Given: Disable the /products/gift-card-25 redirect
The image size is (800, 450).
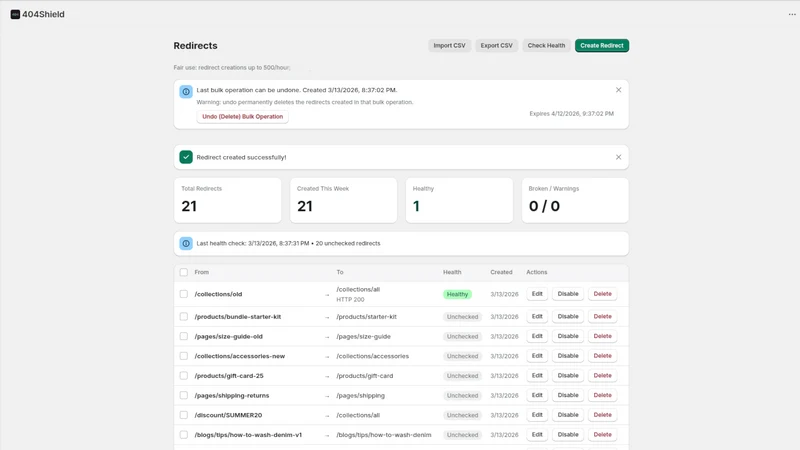Looking at the screenshot, I should point(568,376).
